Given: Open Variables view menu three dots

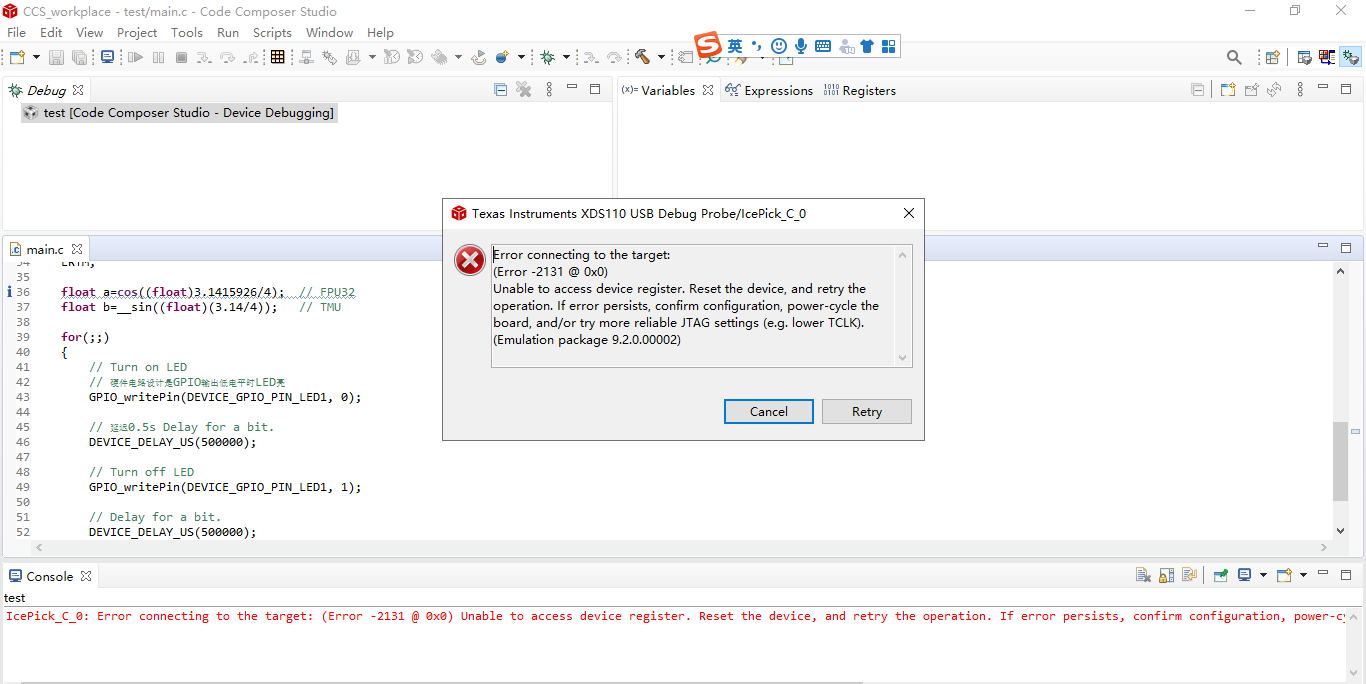Looking at the screenshot, I should [x=1300, y=90].
